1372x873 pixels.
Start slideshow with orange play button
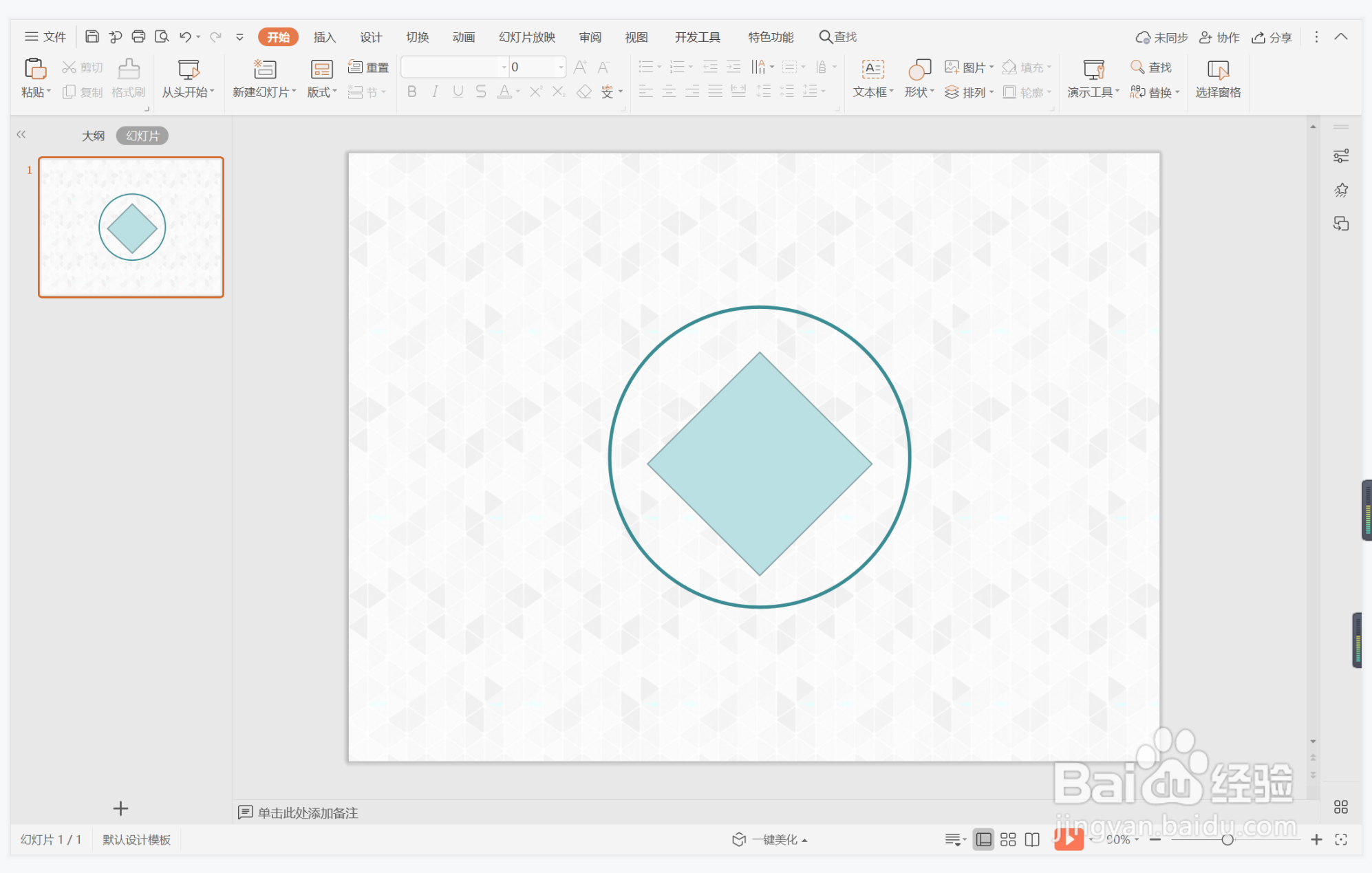(1068, 839)
